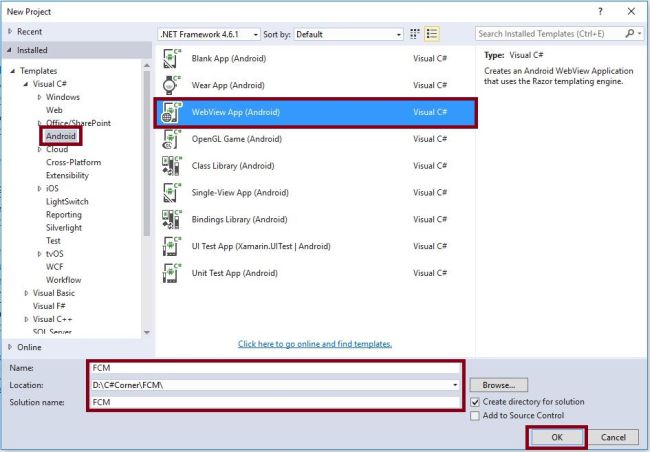
Task: Open the help question mark button
Action: 600,12
